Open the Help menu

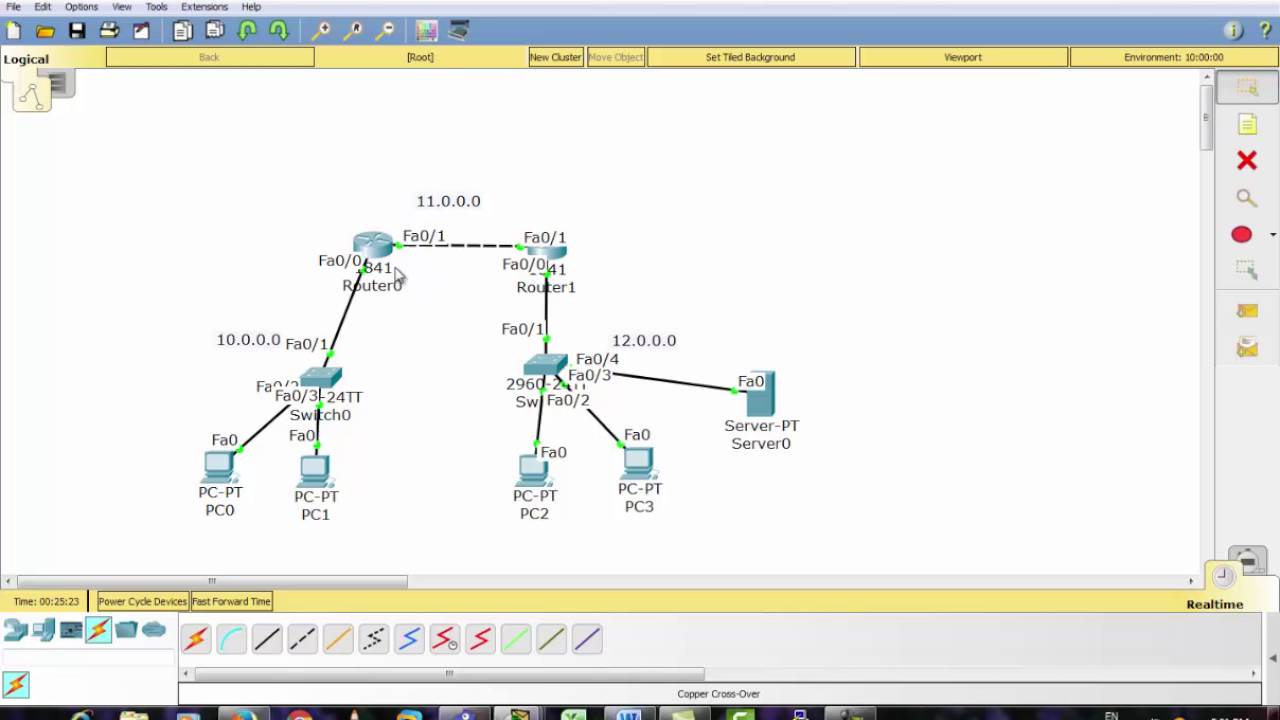[251, 7]
